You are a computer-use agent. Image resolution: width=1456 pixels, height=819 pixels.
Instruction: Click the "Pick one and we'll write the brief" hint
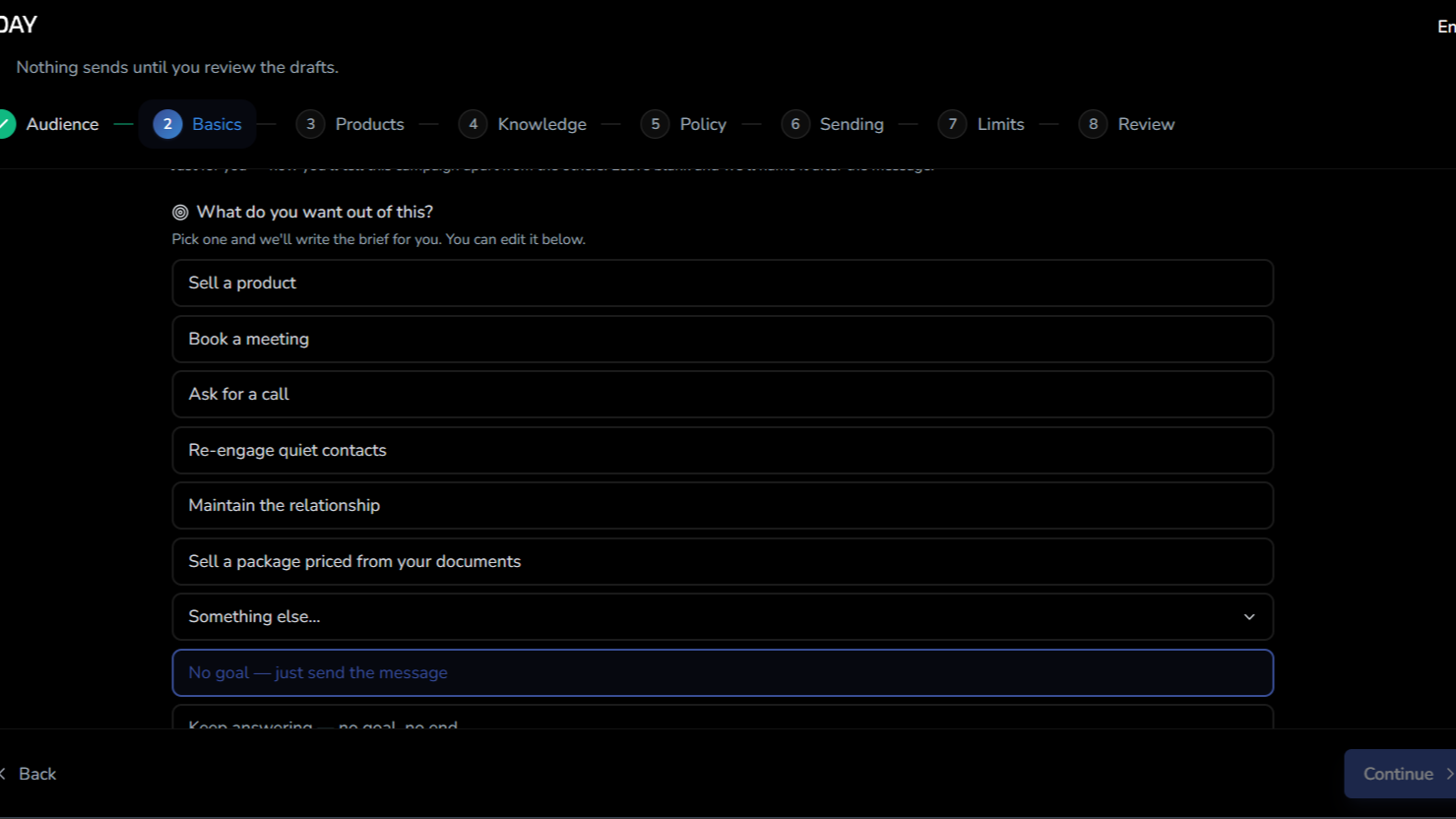[379, 239]
